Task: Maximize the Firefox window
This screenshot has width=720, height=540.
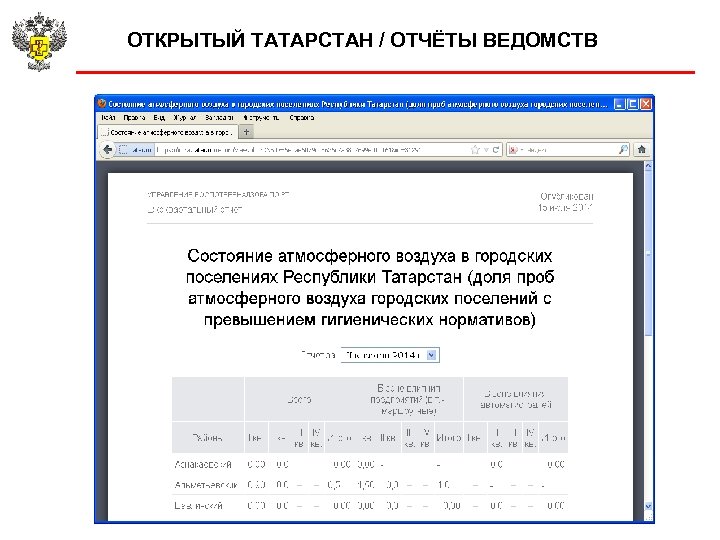Action: click(632, 104)
